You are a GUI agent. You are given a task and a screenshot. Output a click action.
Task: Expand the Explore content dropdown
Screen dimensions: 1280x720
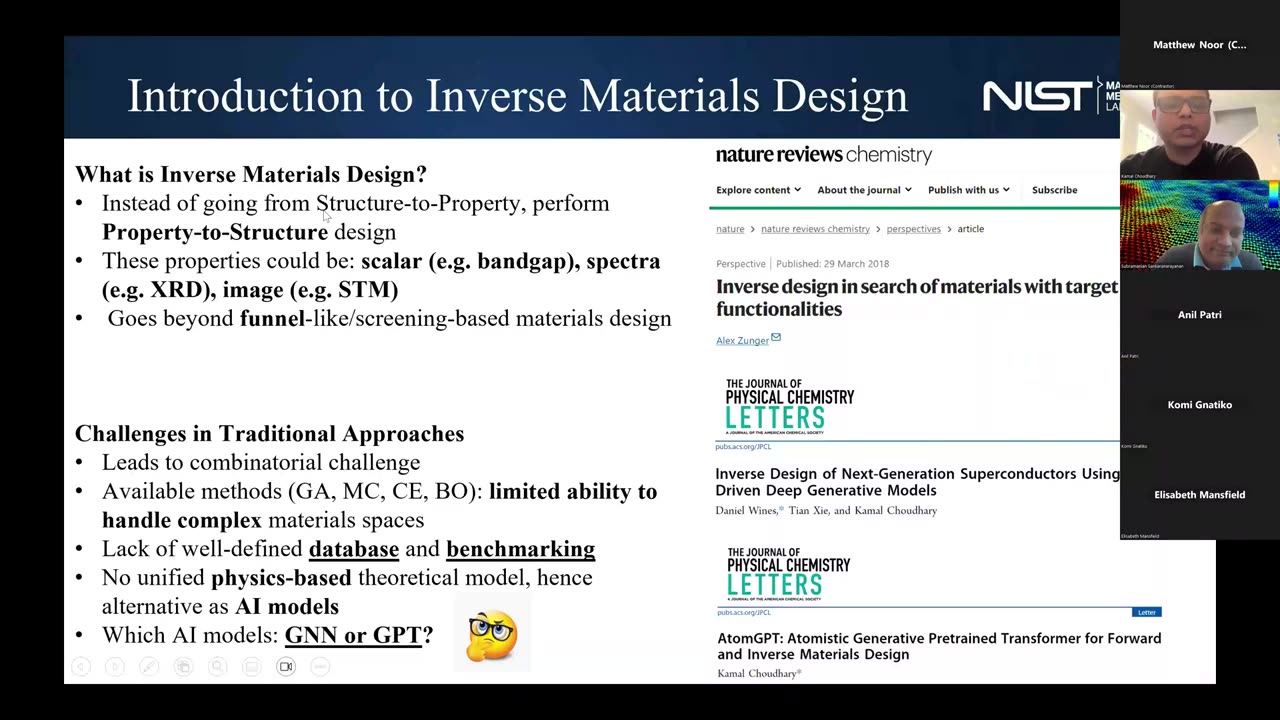click(x=758, y=190)
